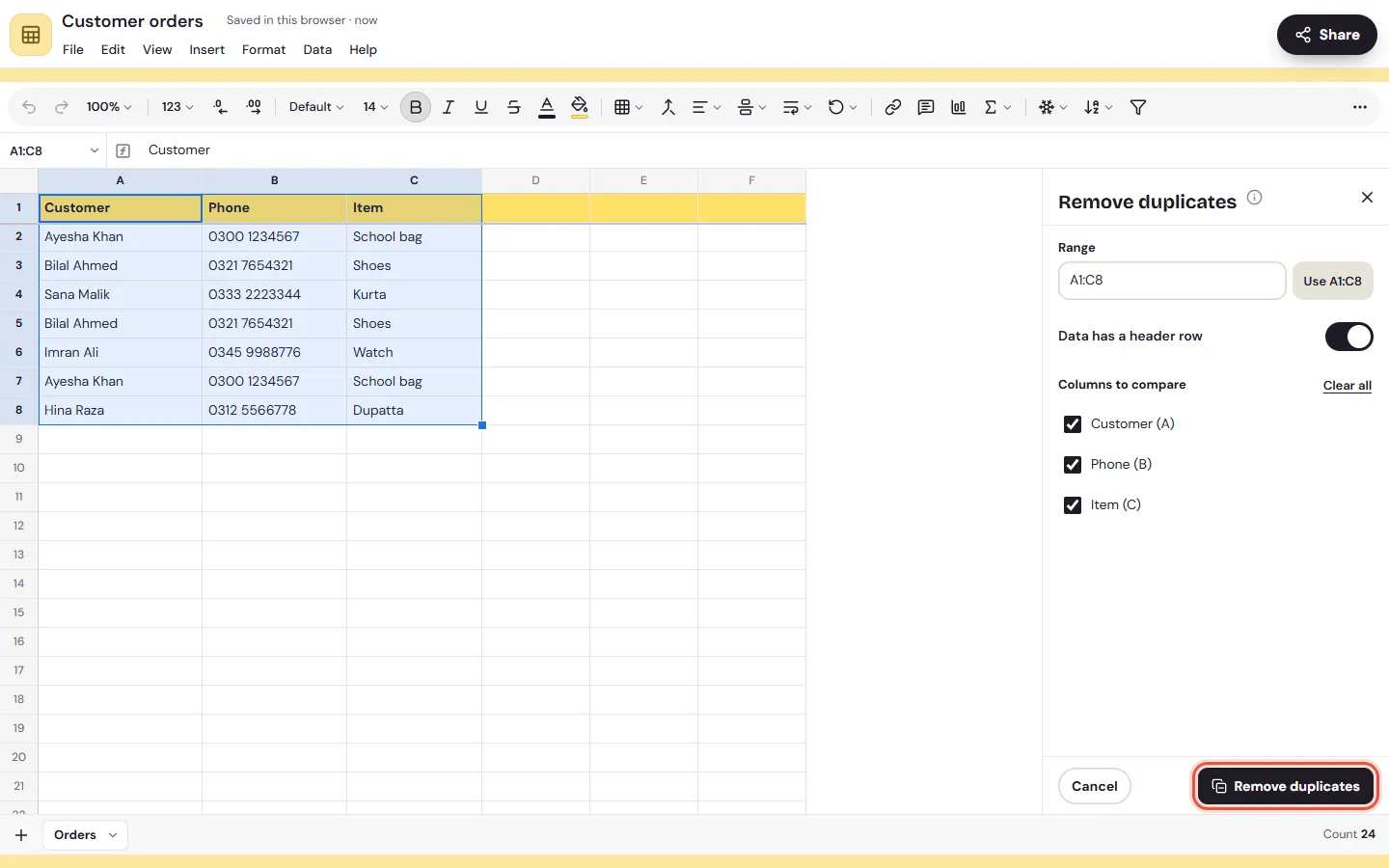Click the spreadsheet app logo
1389x868 pixels.
[x=31, y=35]
